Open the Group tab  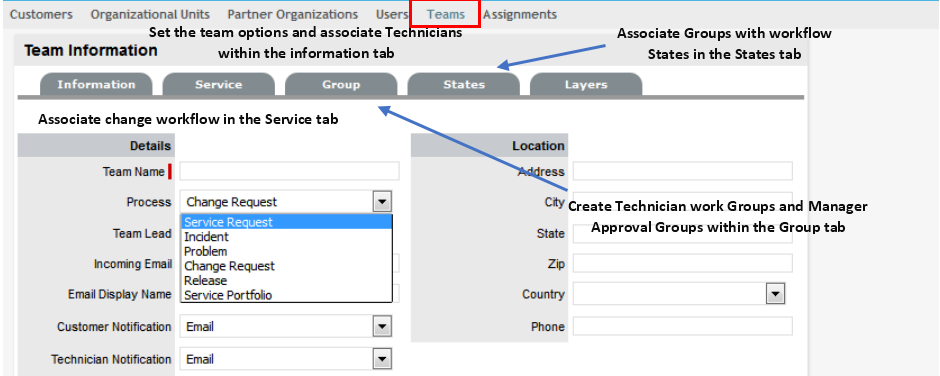341,85
